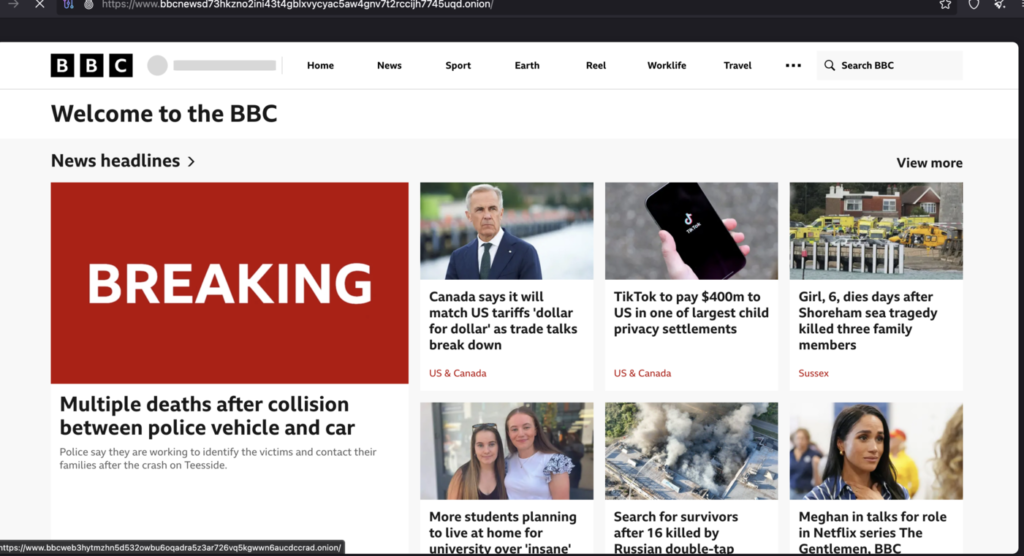
Task: Click US & Canada tag under Canada story
Action: (457, 373)
